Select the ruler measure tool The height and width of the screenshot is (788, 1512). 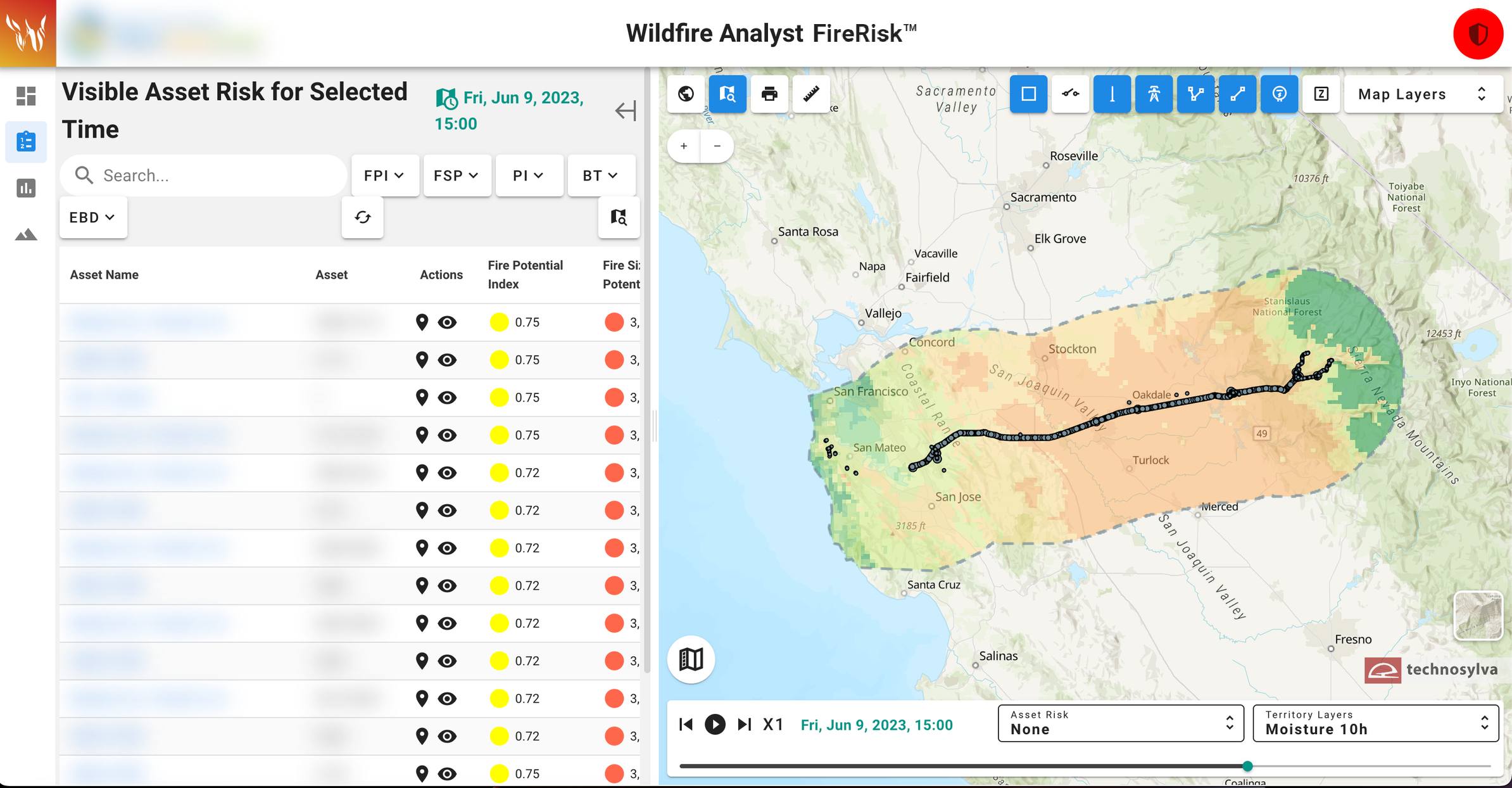[810, 94]
